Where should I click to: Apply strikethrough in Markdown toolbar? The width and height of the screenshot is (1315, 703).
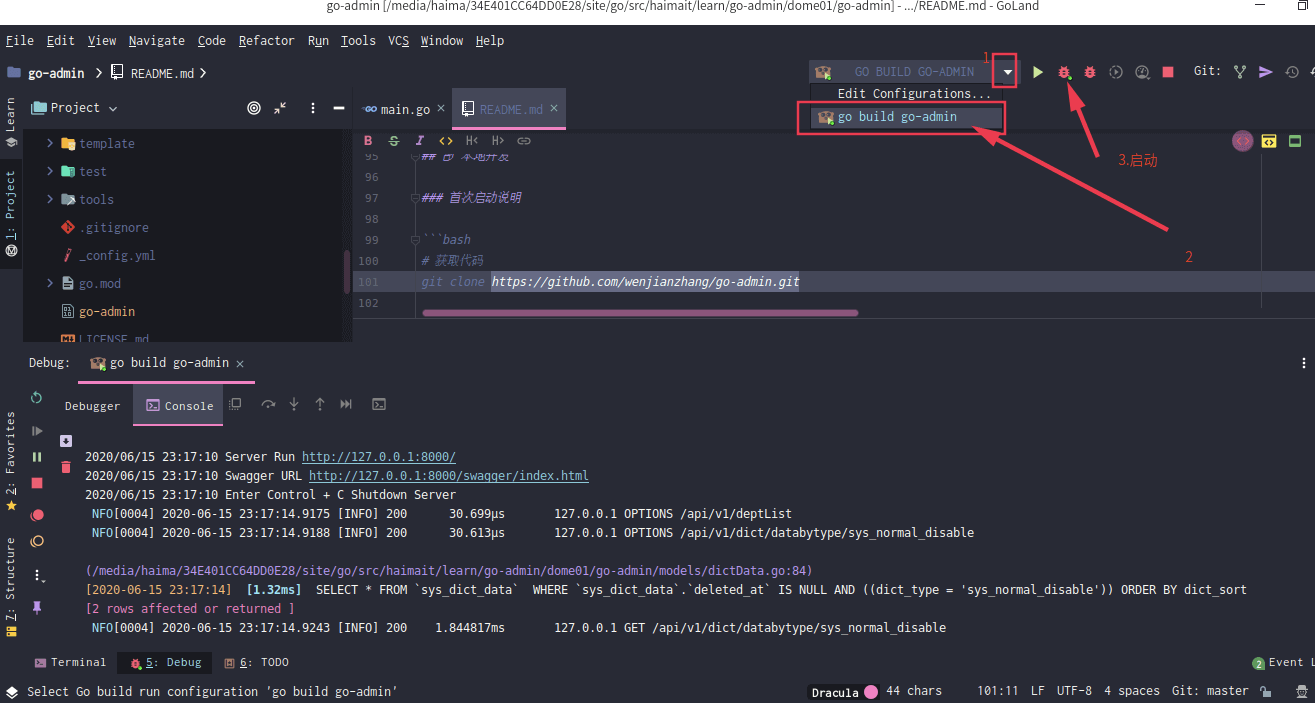coord(394,141)
